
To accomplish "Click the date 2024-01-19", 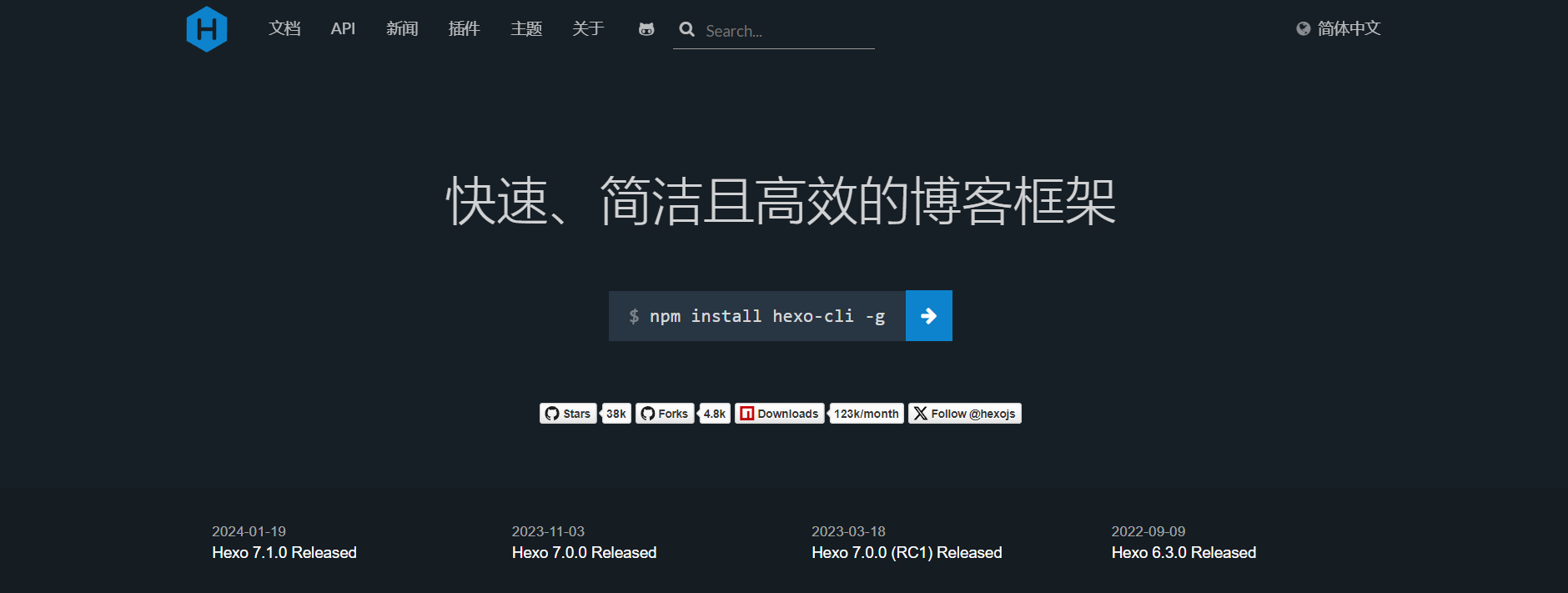I will point(249,531).
